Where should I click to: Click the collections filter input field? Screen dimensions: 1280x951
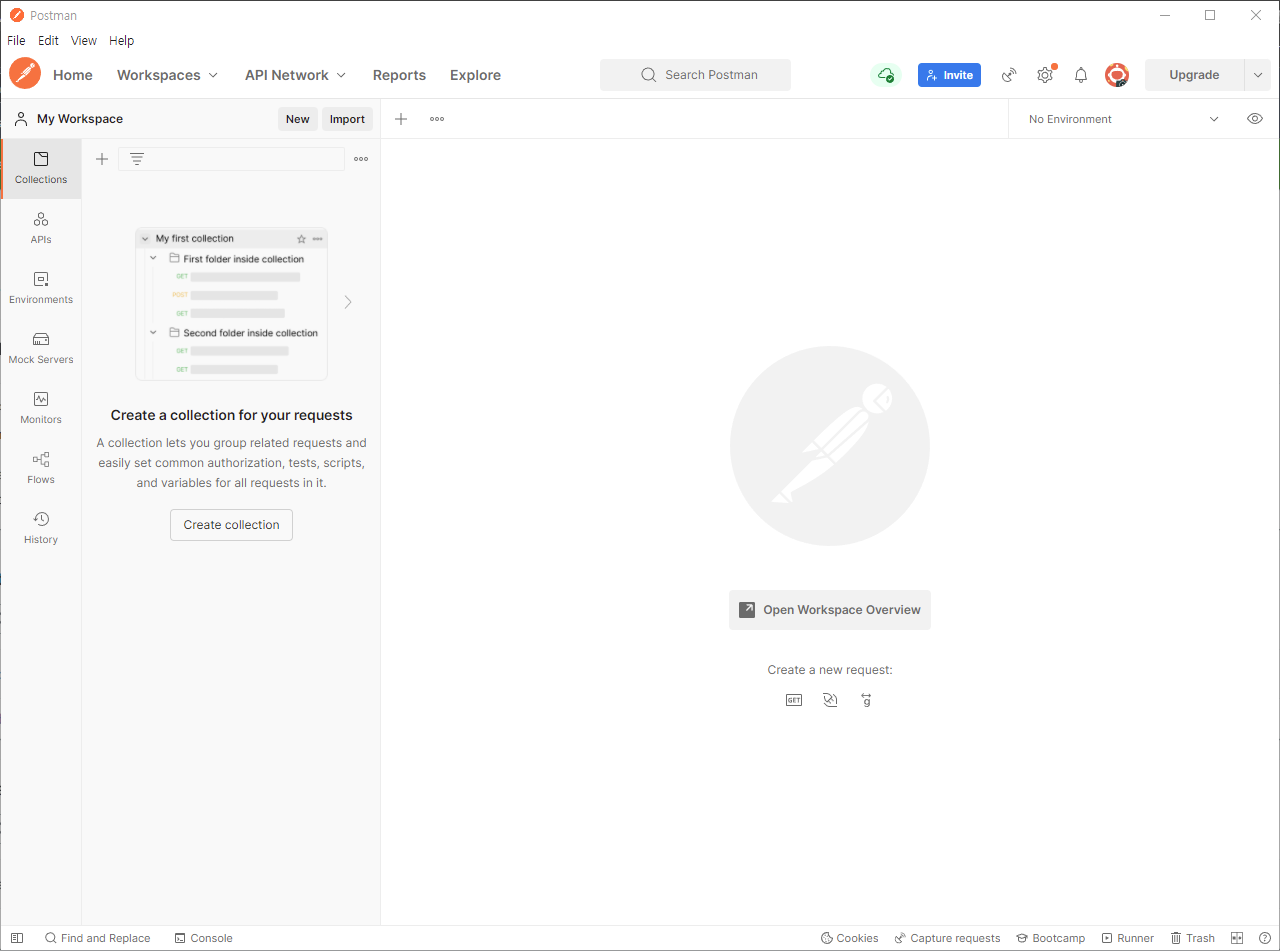(232, 159)
